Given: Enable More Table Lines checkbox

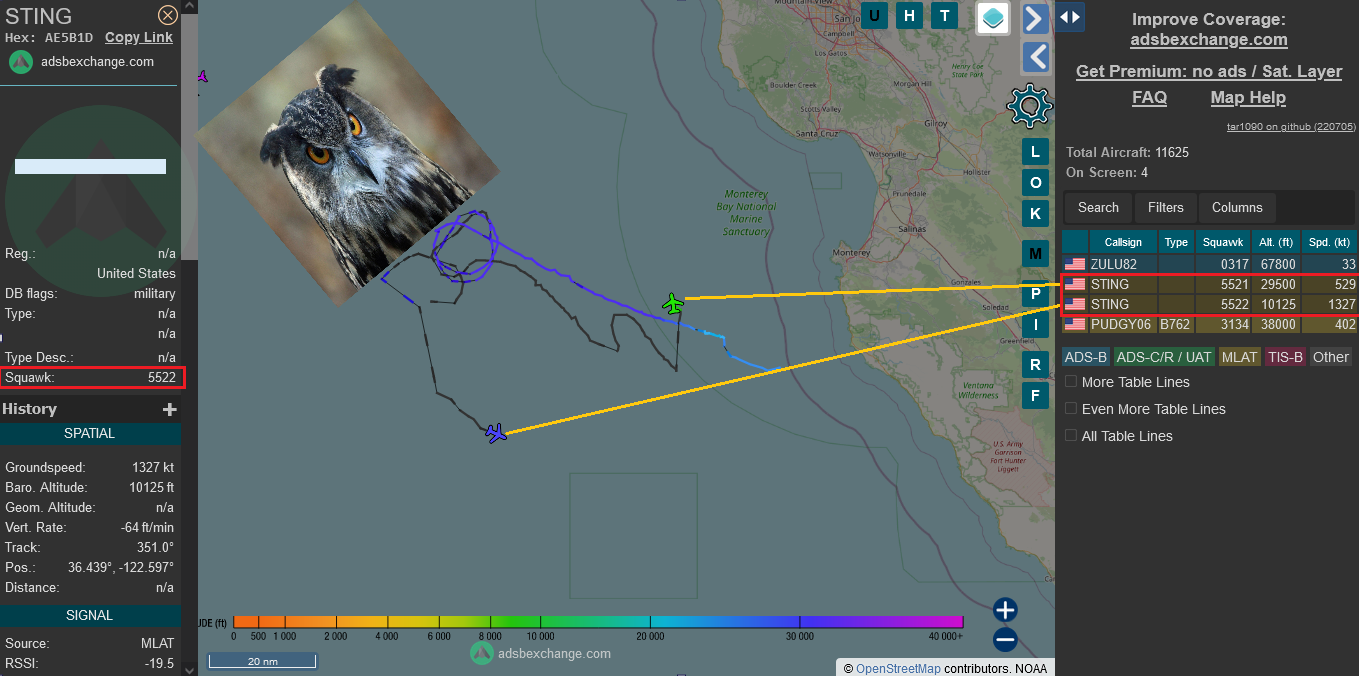Looking at the screenshot, I should pos(1071,382).
